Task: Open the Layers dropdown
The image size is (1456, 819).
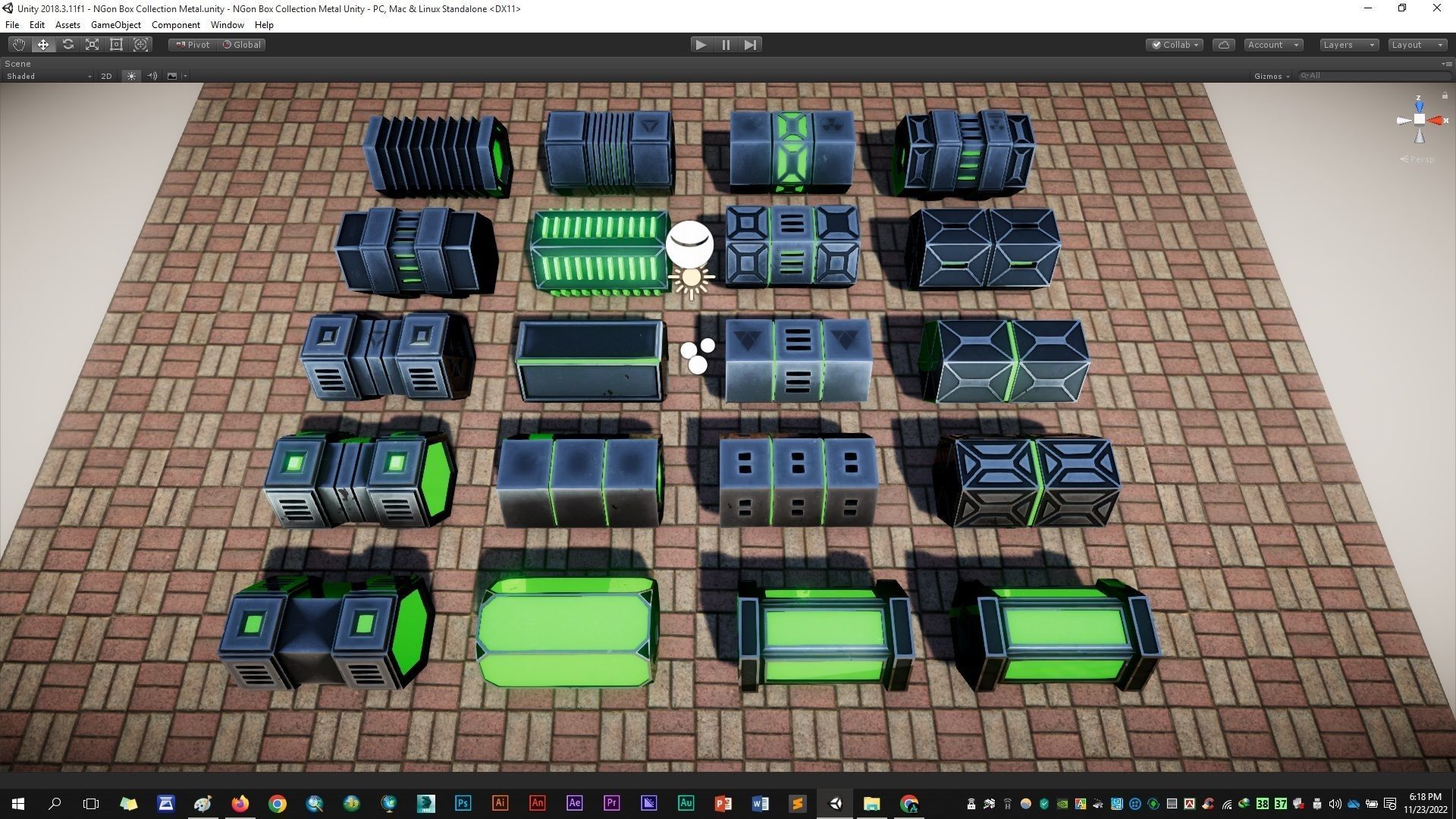Action: 1348,45
